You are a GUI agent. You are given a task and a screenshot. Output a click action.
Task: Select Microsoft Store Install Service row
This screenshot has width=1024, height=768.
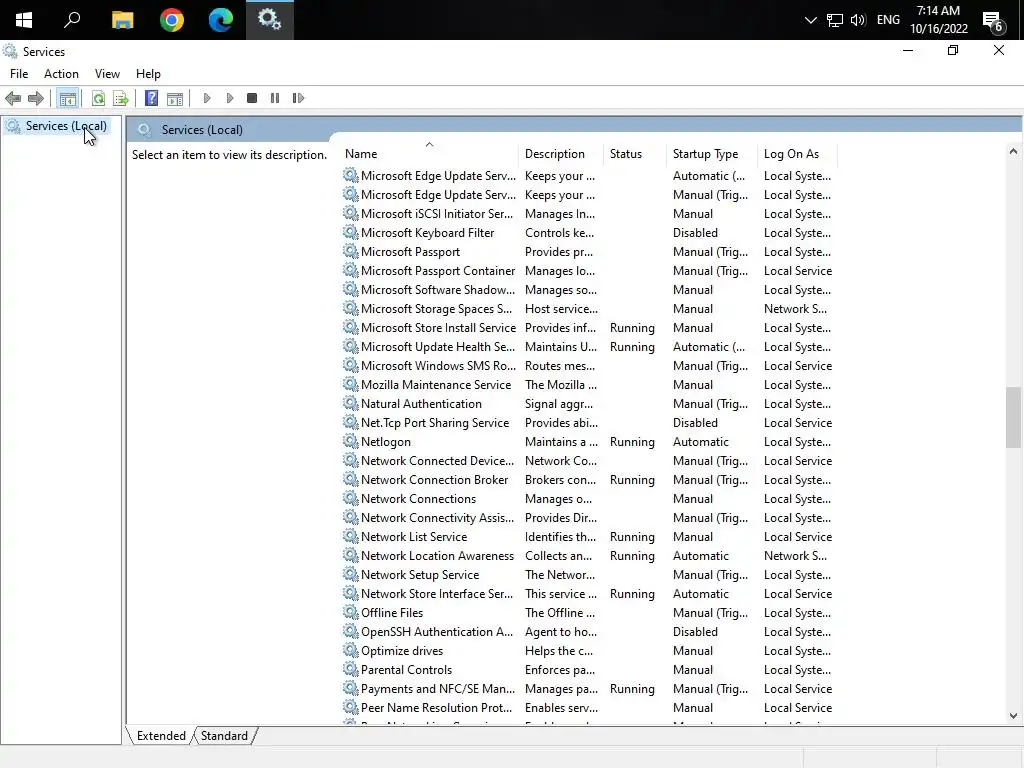(589, 328)
